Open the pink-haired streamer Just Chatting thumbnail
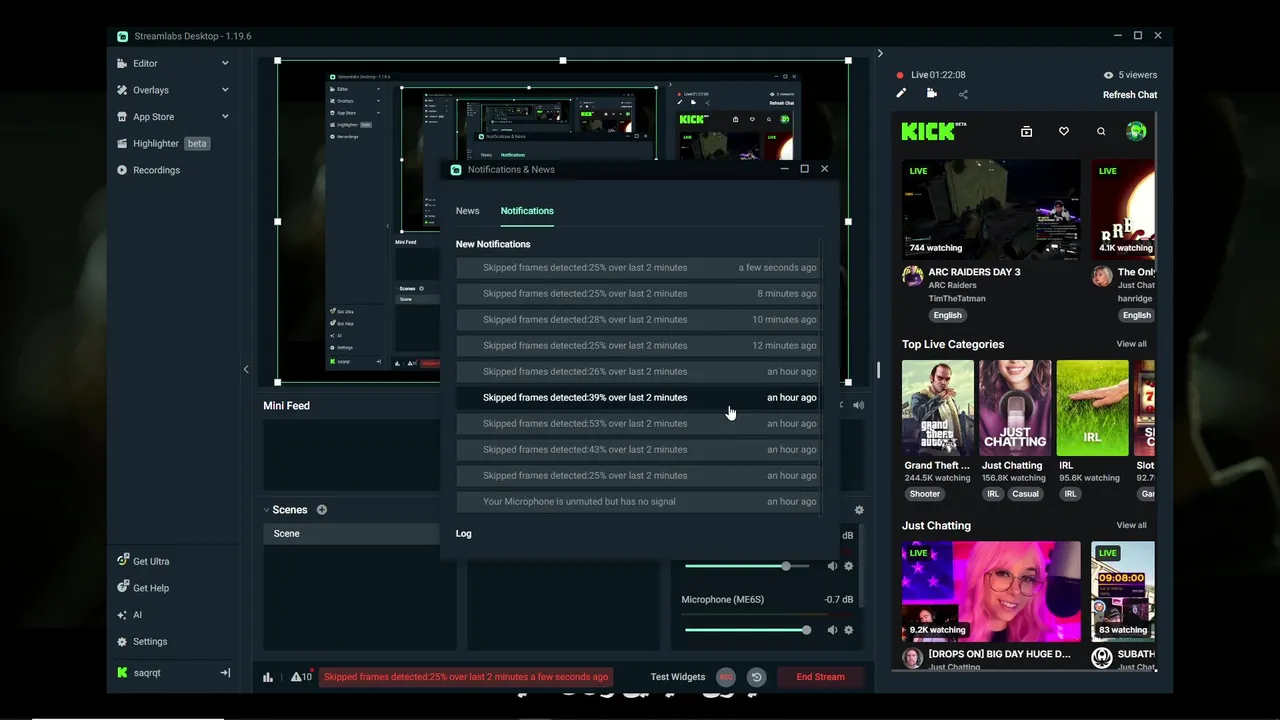1280x720 pixels. [991, 591]
